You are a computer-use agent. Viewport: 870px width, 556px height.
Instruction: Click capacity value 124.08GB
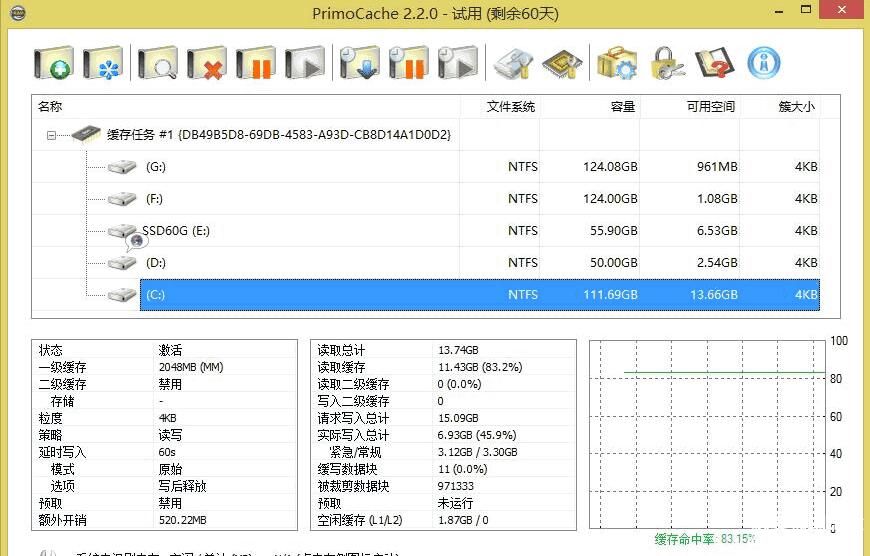(x=610, y=166)
